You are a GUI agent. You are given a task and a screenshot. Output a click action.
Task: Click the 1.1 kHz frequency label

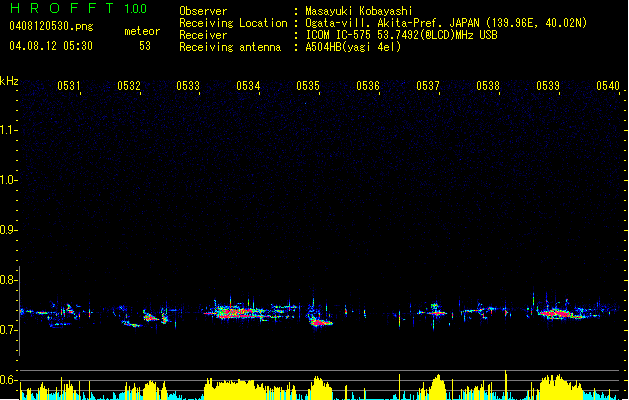(8, 130)
